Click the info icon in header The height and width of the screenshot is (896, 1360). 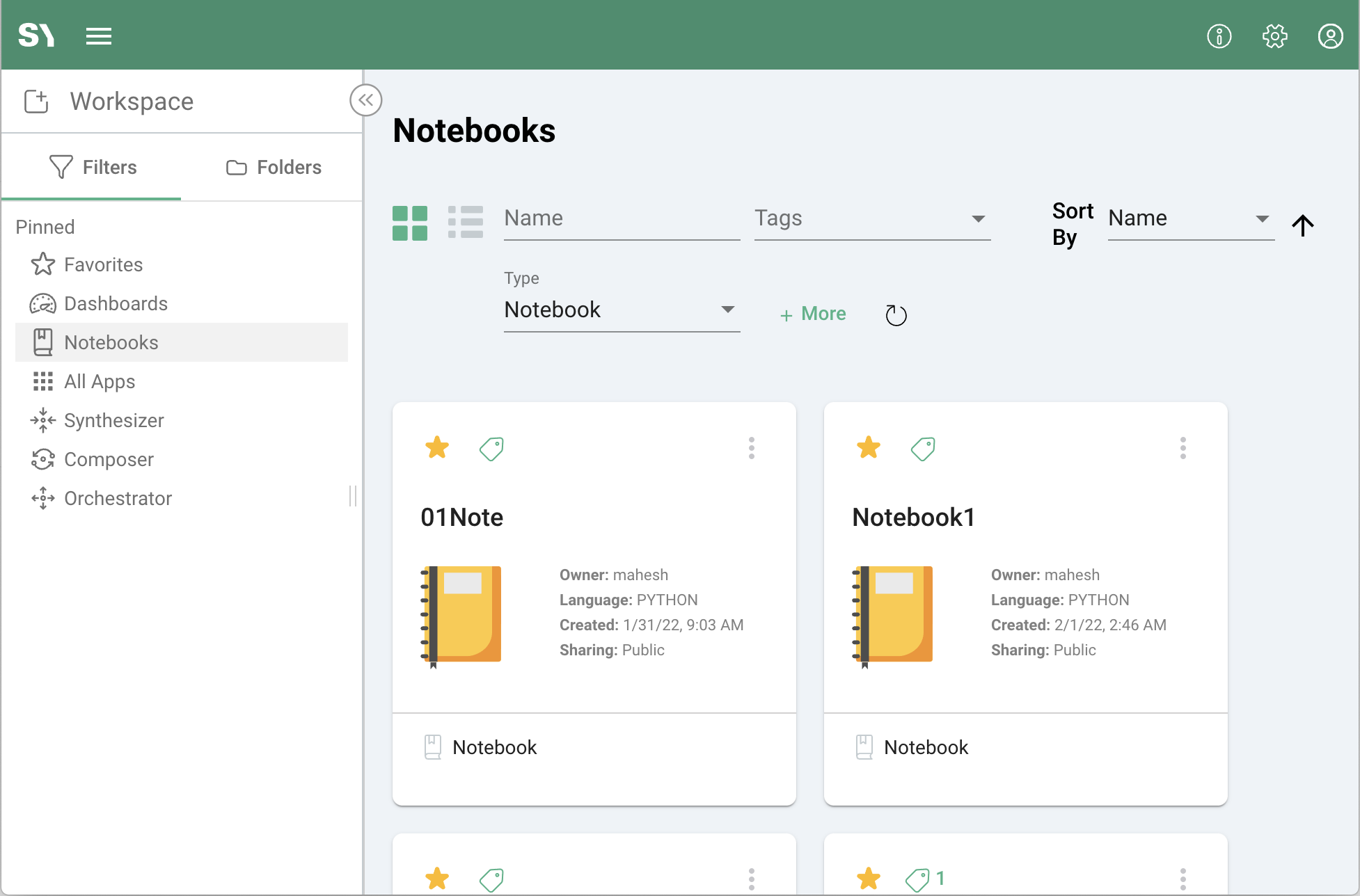(x=1219, y=36)
